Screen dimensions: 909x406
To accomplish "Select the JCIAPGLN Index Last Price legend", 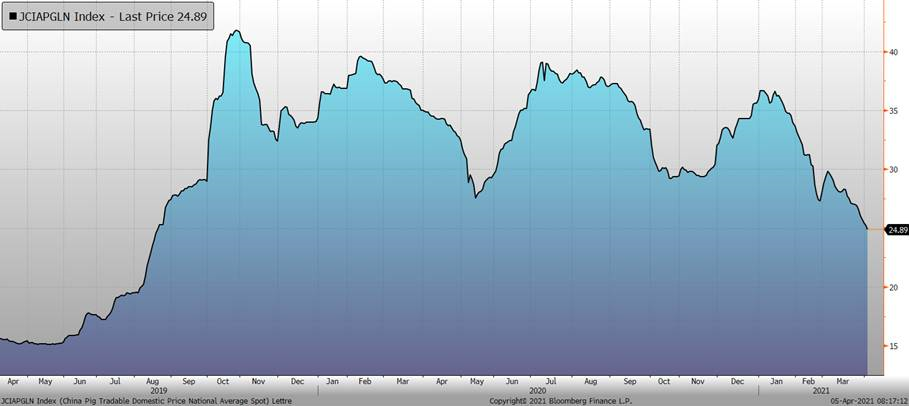I will point(108,16).
